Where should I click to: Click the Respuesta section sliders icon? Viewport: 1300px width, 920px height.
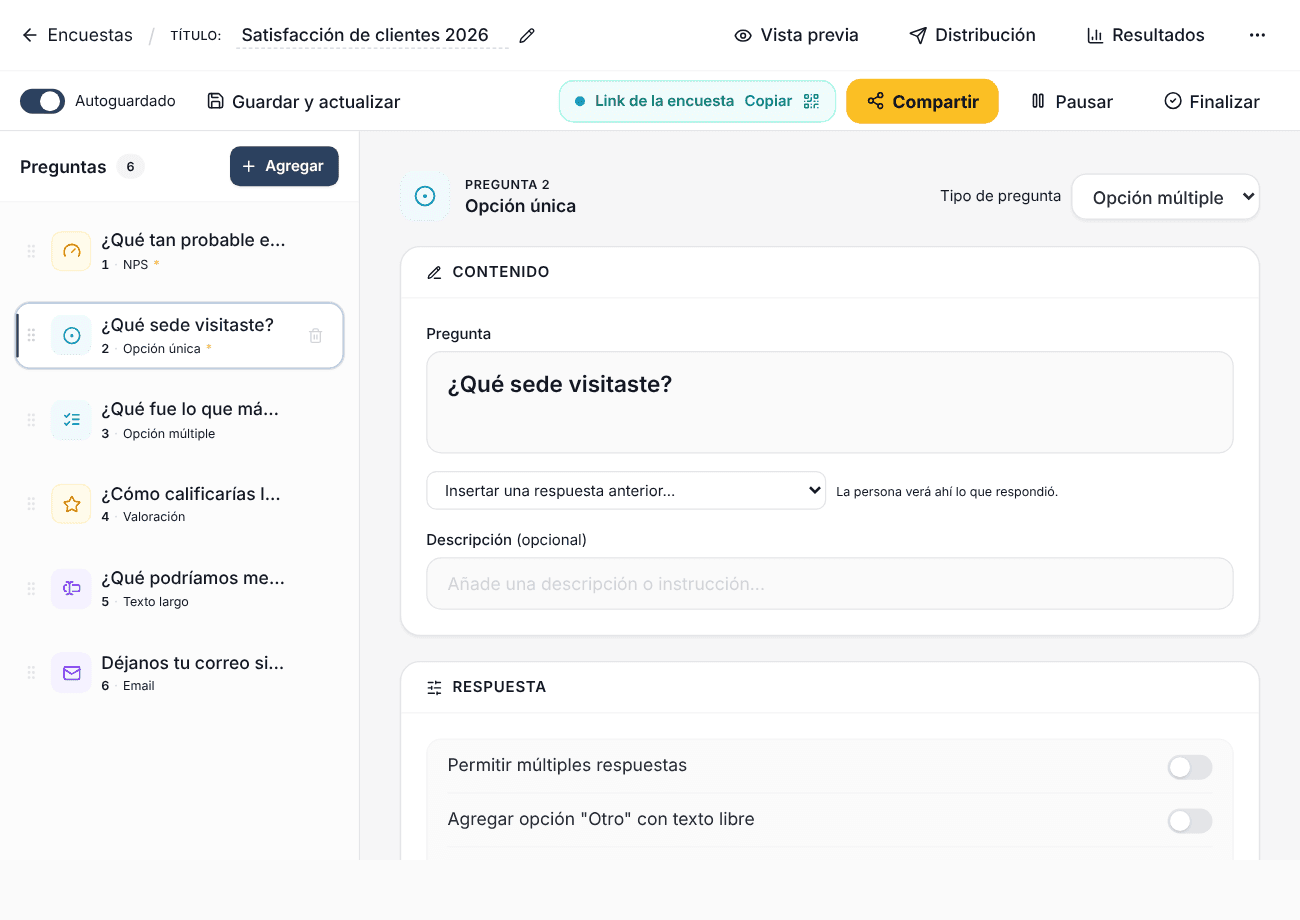[434, 687]
